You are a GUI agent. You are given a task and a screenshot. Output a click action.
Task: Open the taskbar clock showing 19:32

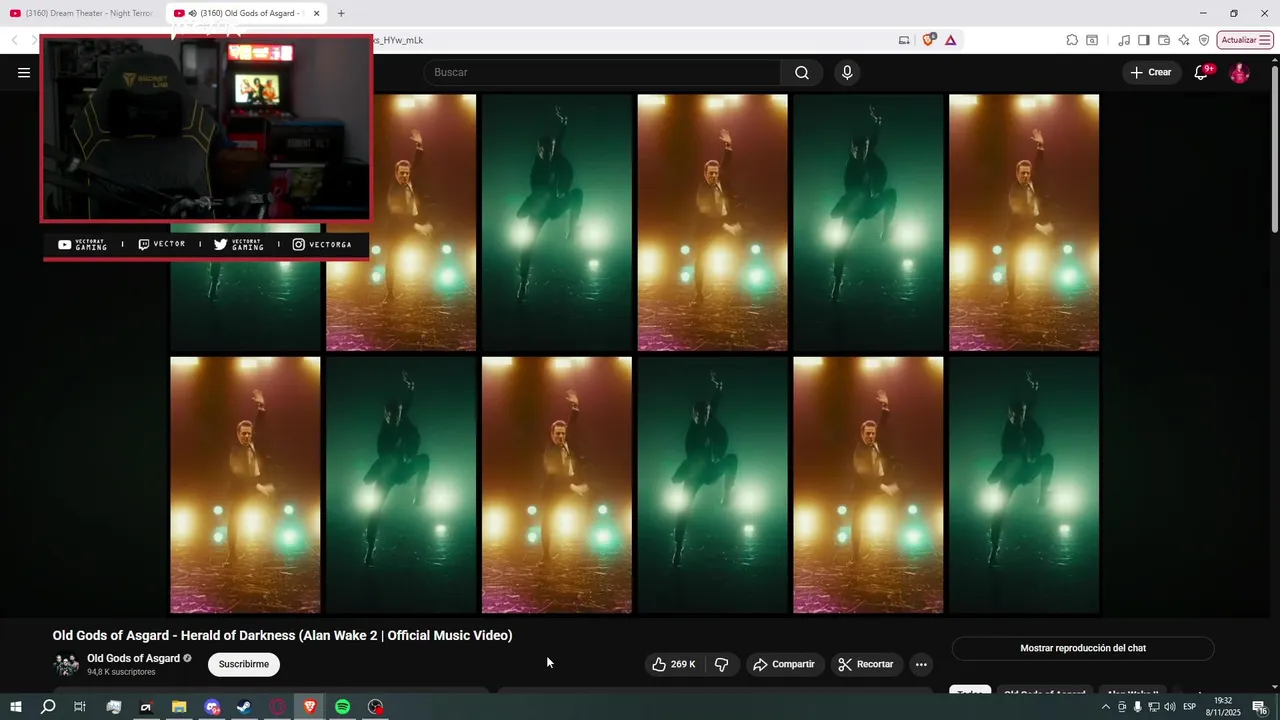pos(1223,707)
